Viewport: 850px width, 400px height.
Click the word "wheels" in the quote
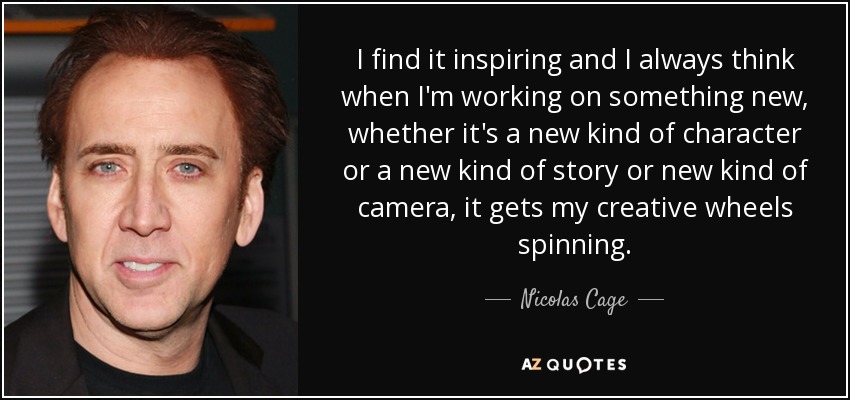point(748,207)
